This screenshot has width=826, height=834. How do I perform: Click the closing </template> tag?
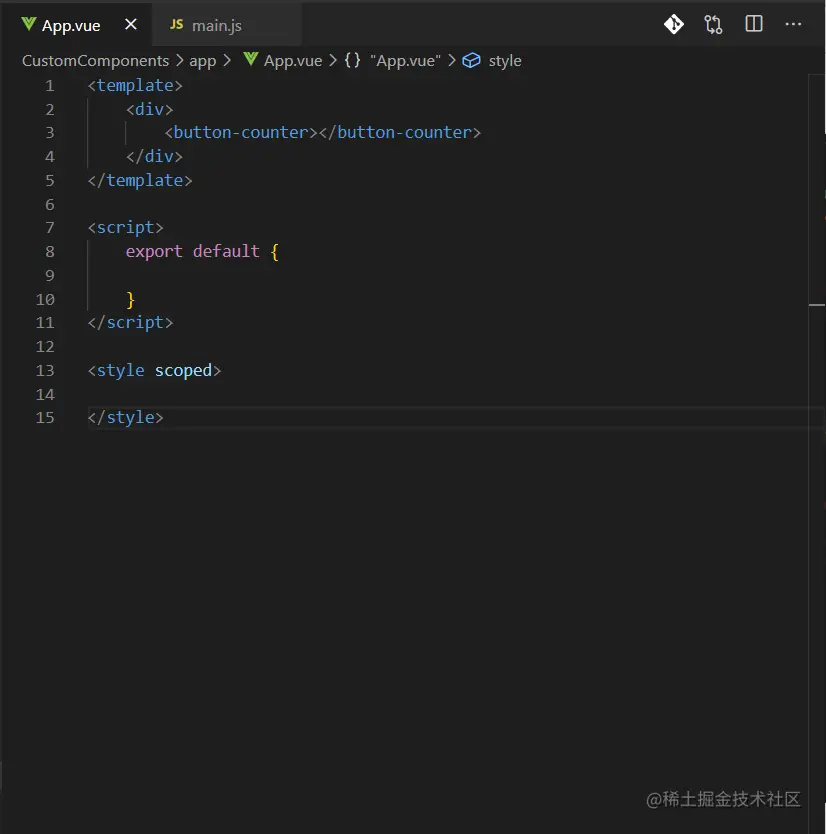click(x=140, y=180)
